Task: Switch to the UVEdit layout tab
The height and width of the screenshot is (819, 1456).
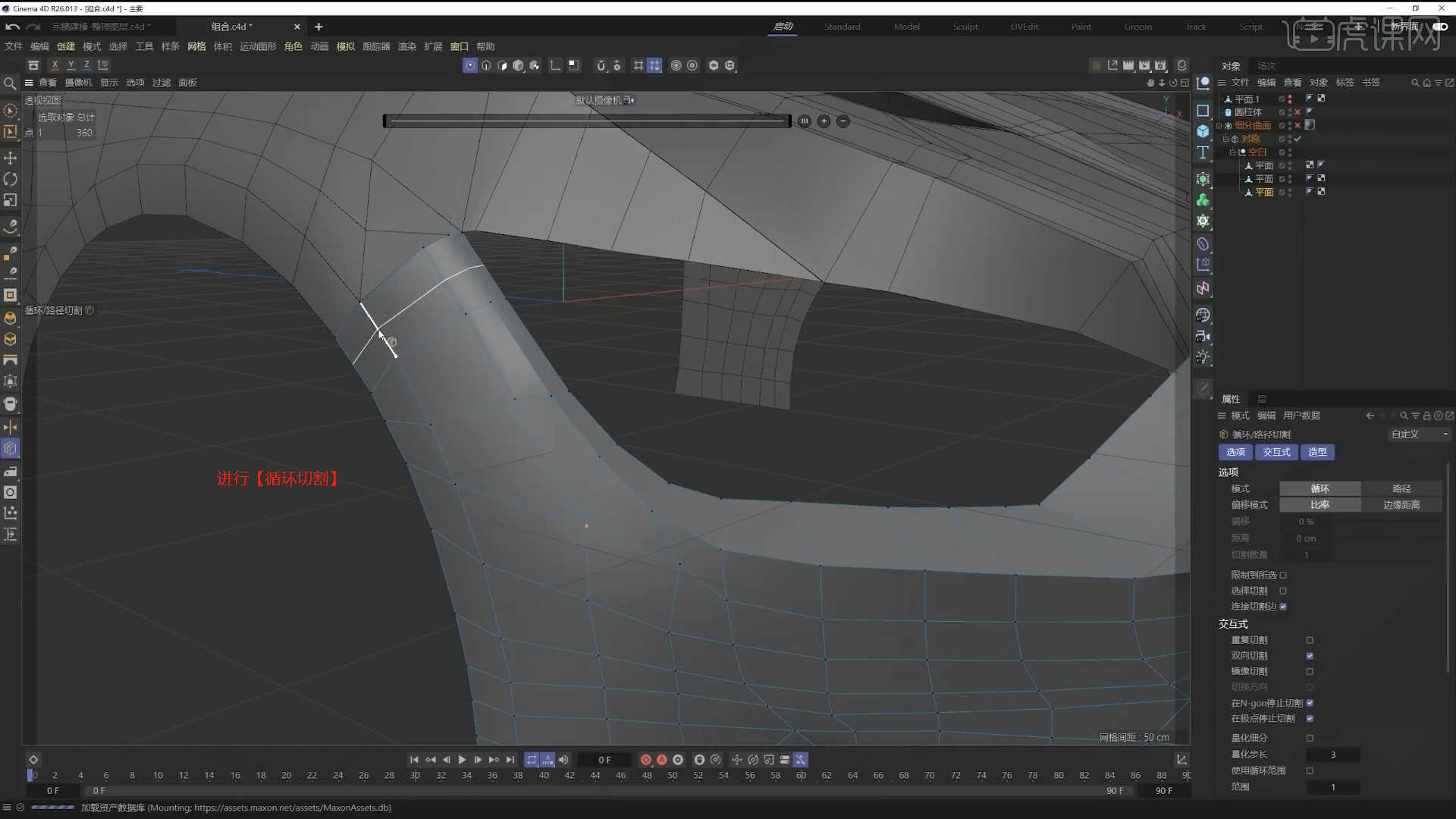Action: [1025, 27]
